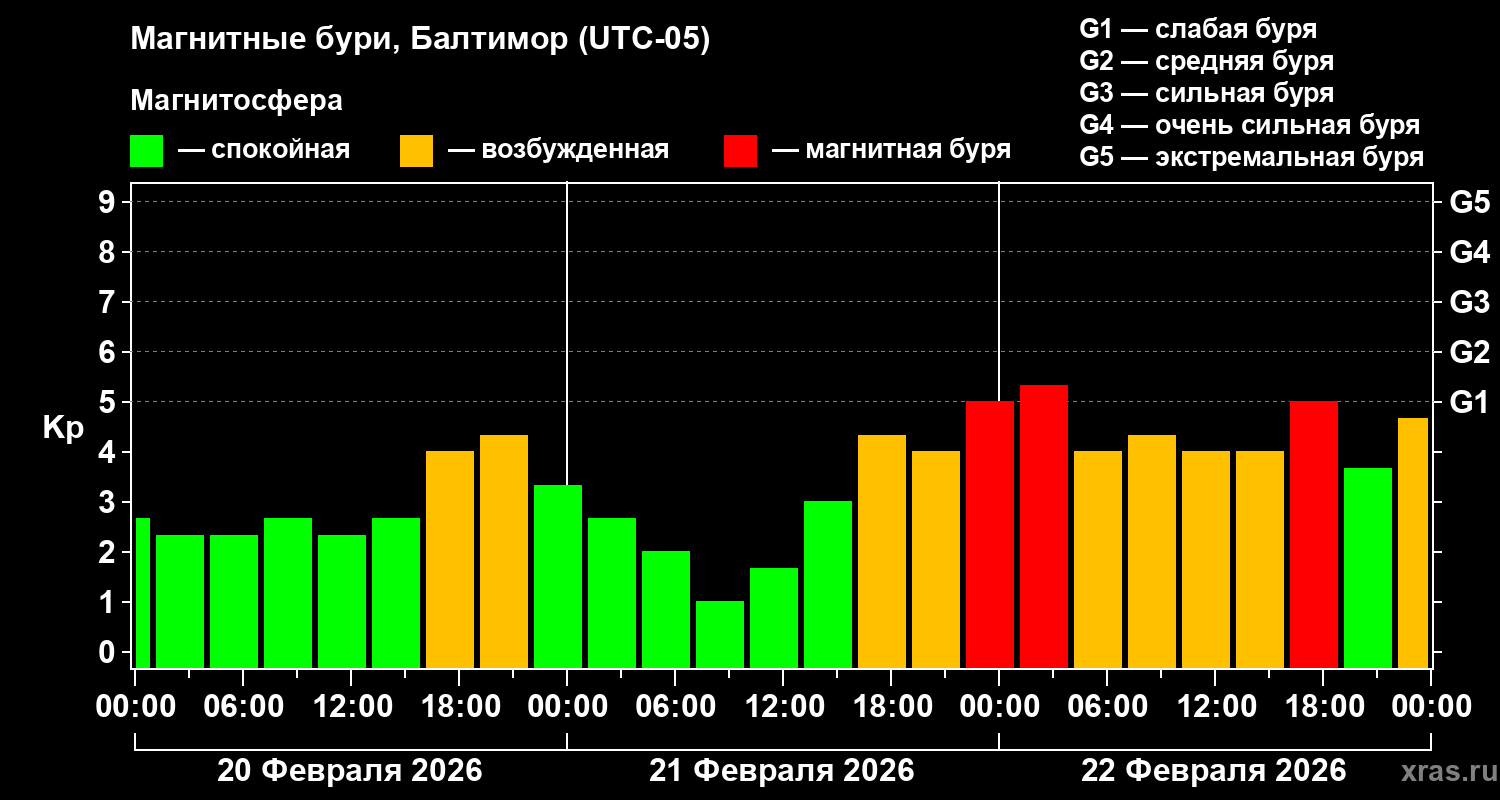Click '06:00' tick label under 20 Февраля

tap(243, 706)
